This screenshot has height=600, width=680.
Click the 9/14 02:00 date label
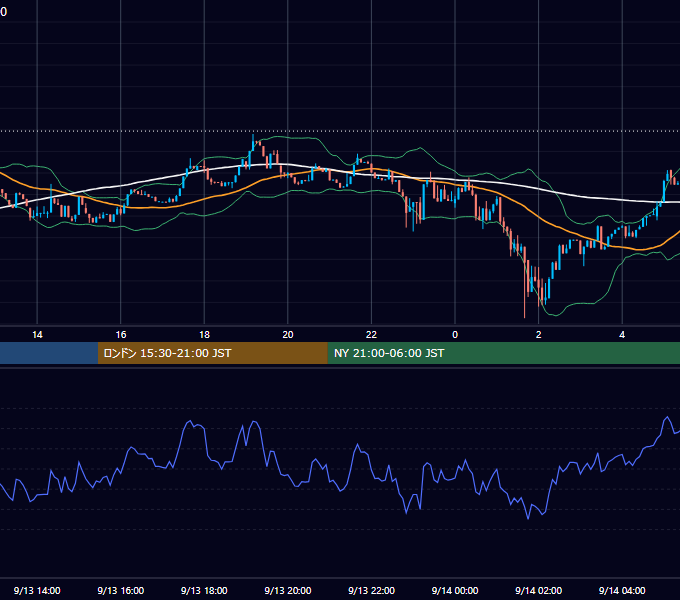click(x=539, y=590)
